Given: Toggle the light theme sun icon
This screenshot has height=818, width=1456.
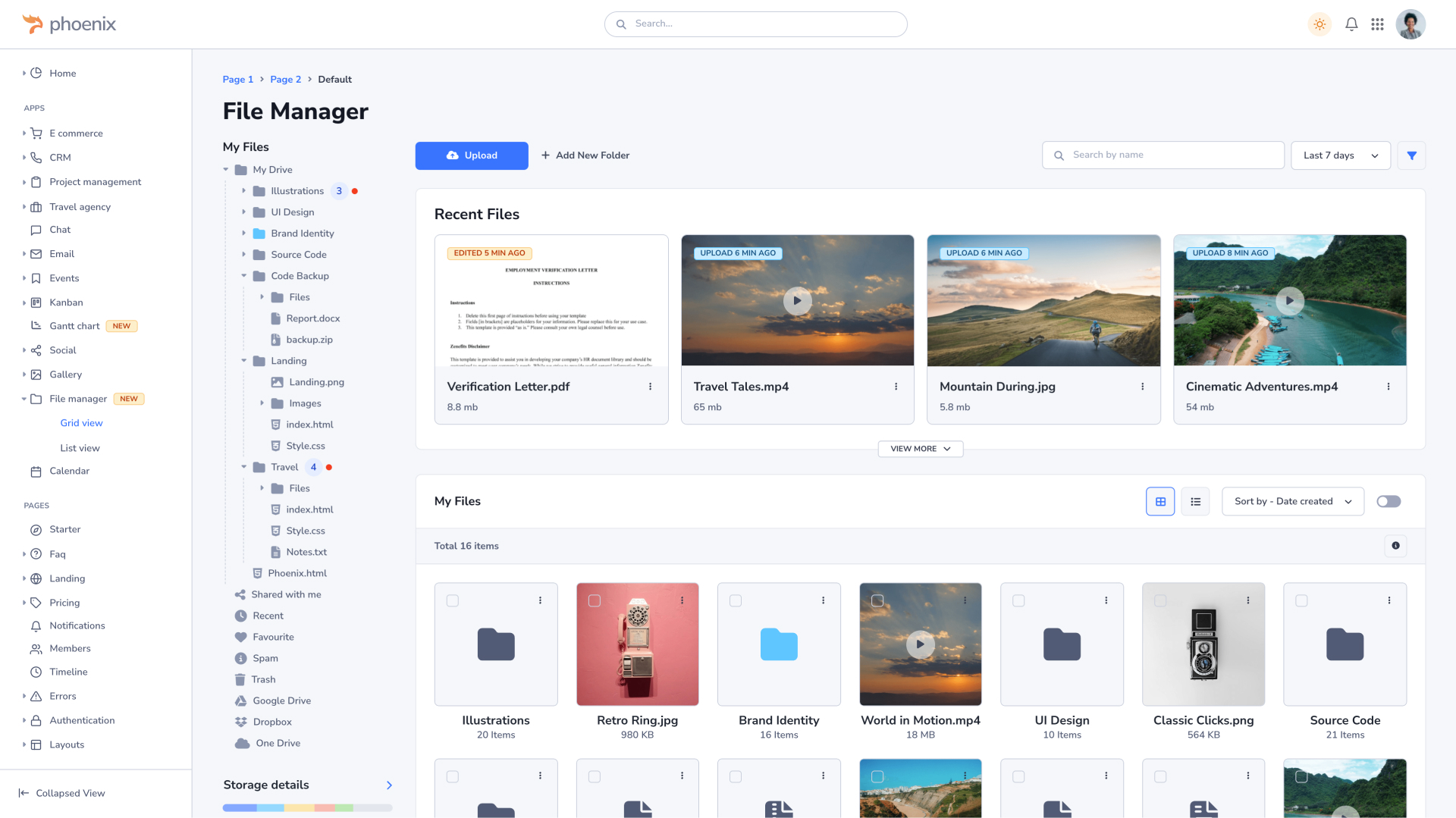Looking at the screenshot, I should pyautogui.click(x=1319, y=24).
